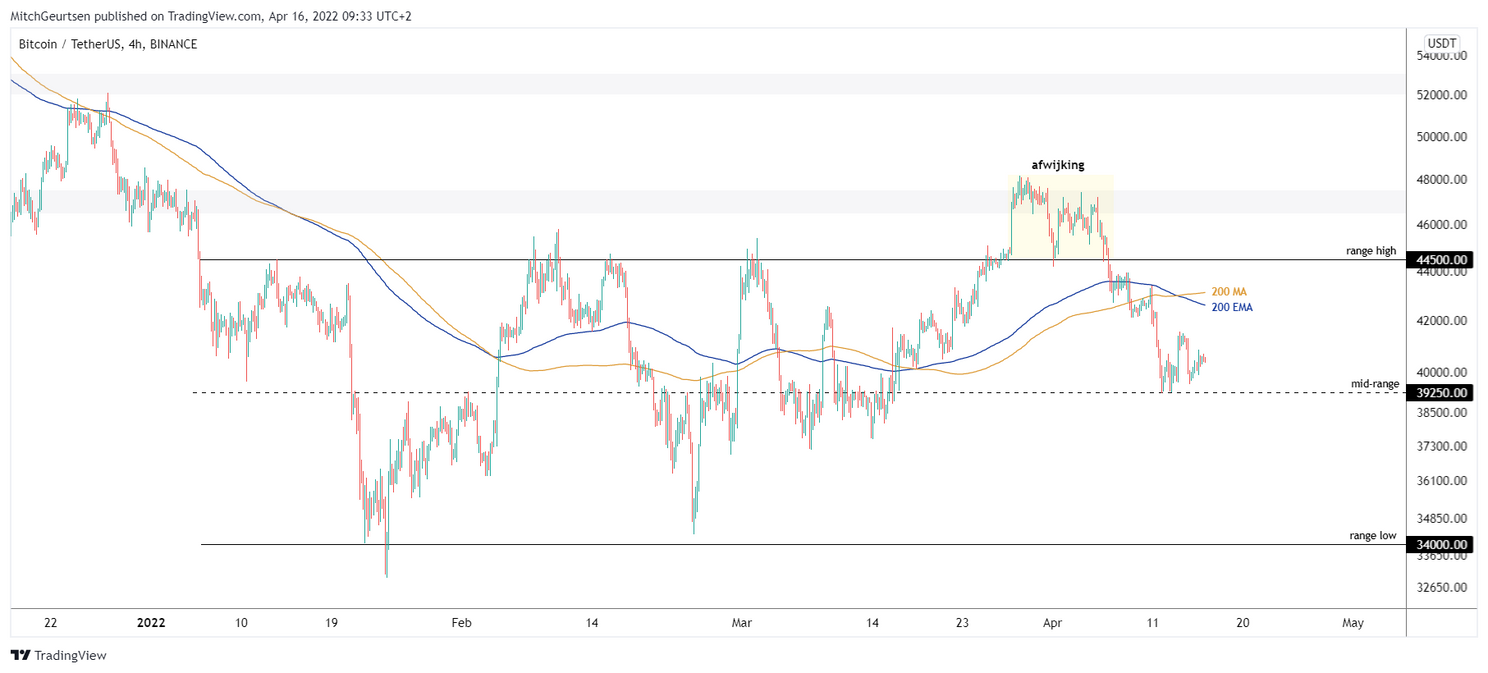Click the USDT currency label box
Image resolution: width=1488 pixels, height=673 pixels.
coord(1441,43)
